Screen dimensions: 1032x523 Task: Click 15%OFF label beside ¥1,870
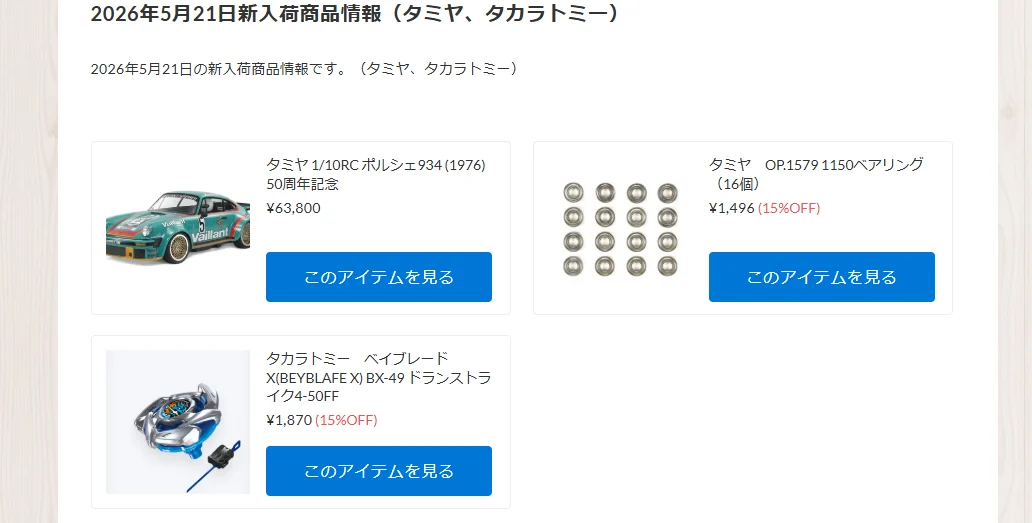click(346, 420)
